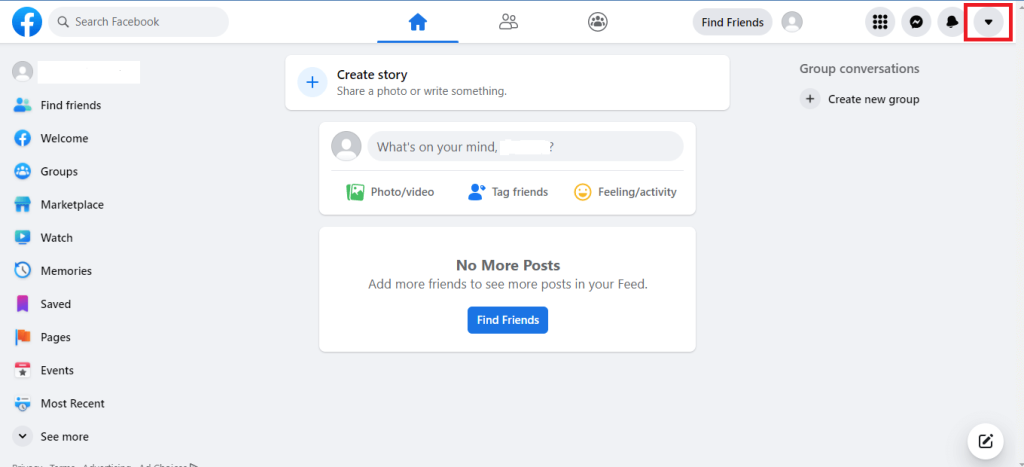Focus the Search Facebook field
This screenshot has height=467, width=1024.
138,22
